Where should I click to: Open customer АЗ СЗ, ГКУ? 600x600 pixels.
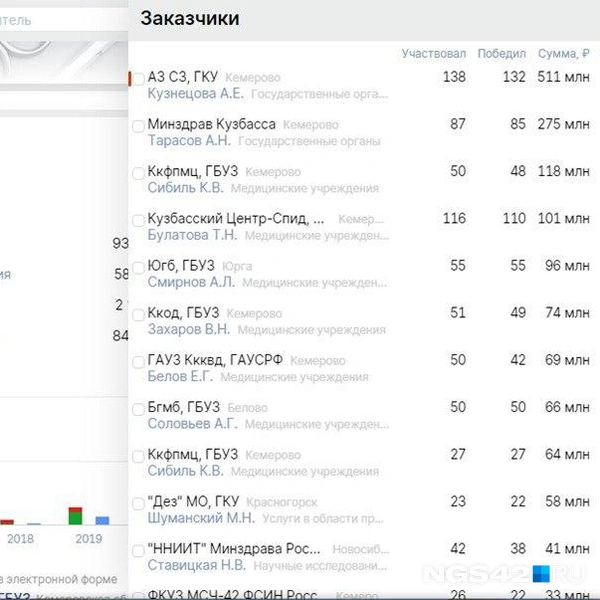(183, 77)
